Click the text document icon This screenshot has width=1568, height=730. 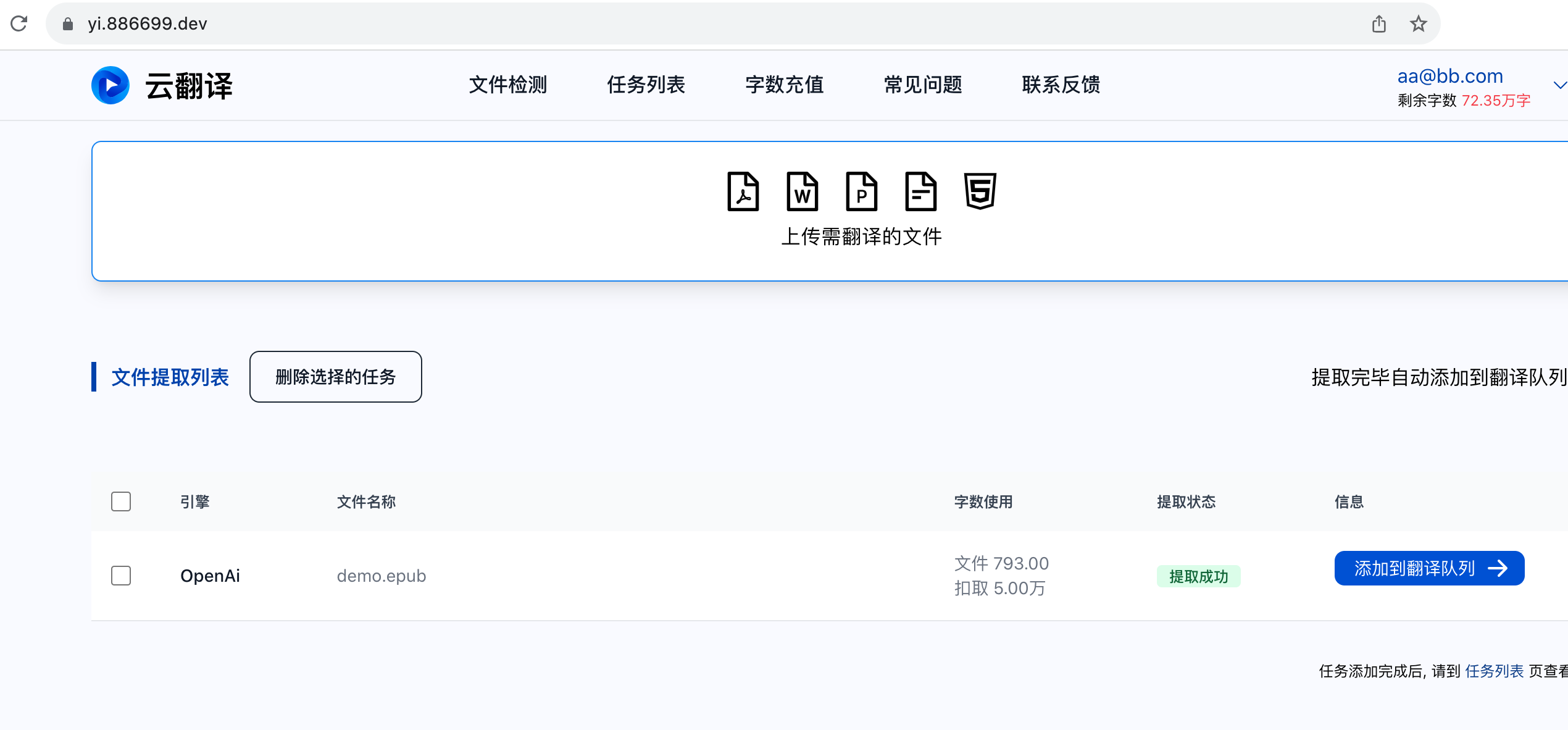coord(920,191)
